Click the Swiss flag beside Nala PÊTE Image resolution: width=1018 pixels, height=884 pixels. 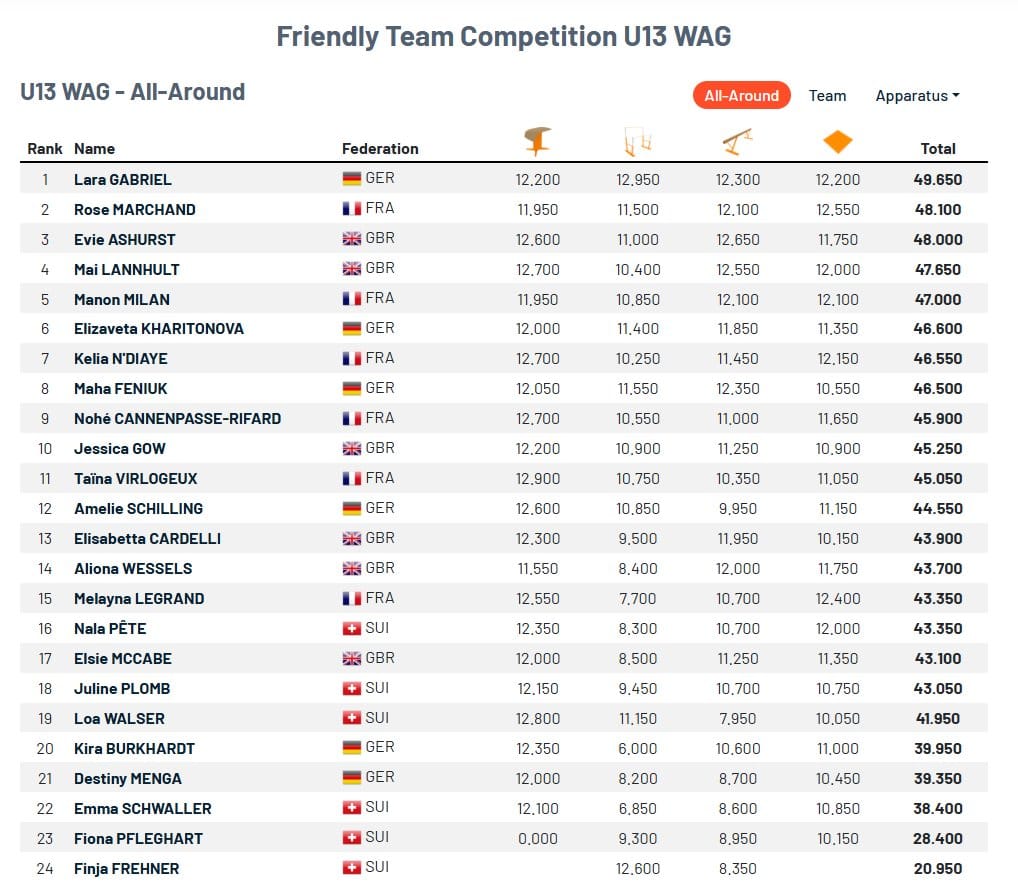(351, 628)
